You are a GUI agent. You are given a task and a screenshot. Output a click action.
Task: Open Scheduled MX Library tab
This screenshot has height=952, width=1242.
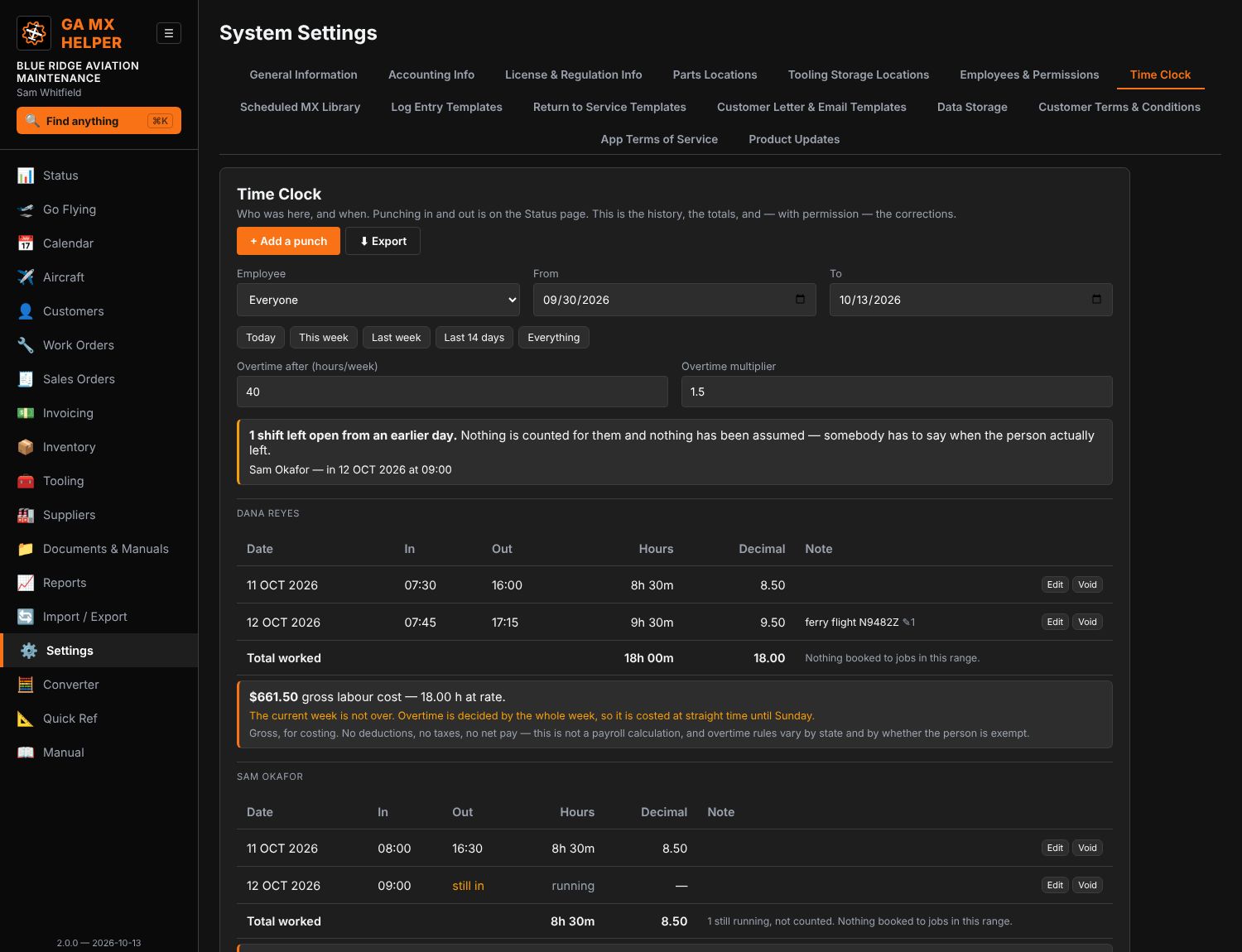[x=300, y=107]
